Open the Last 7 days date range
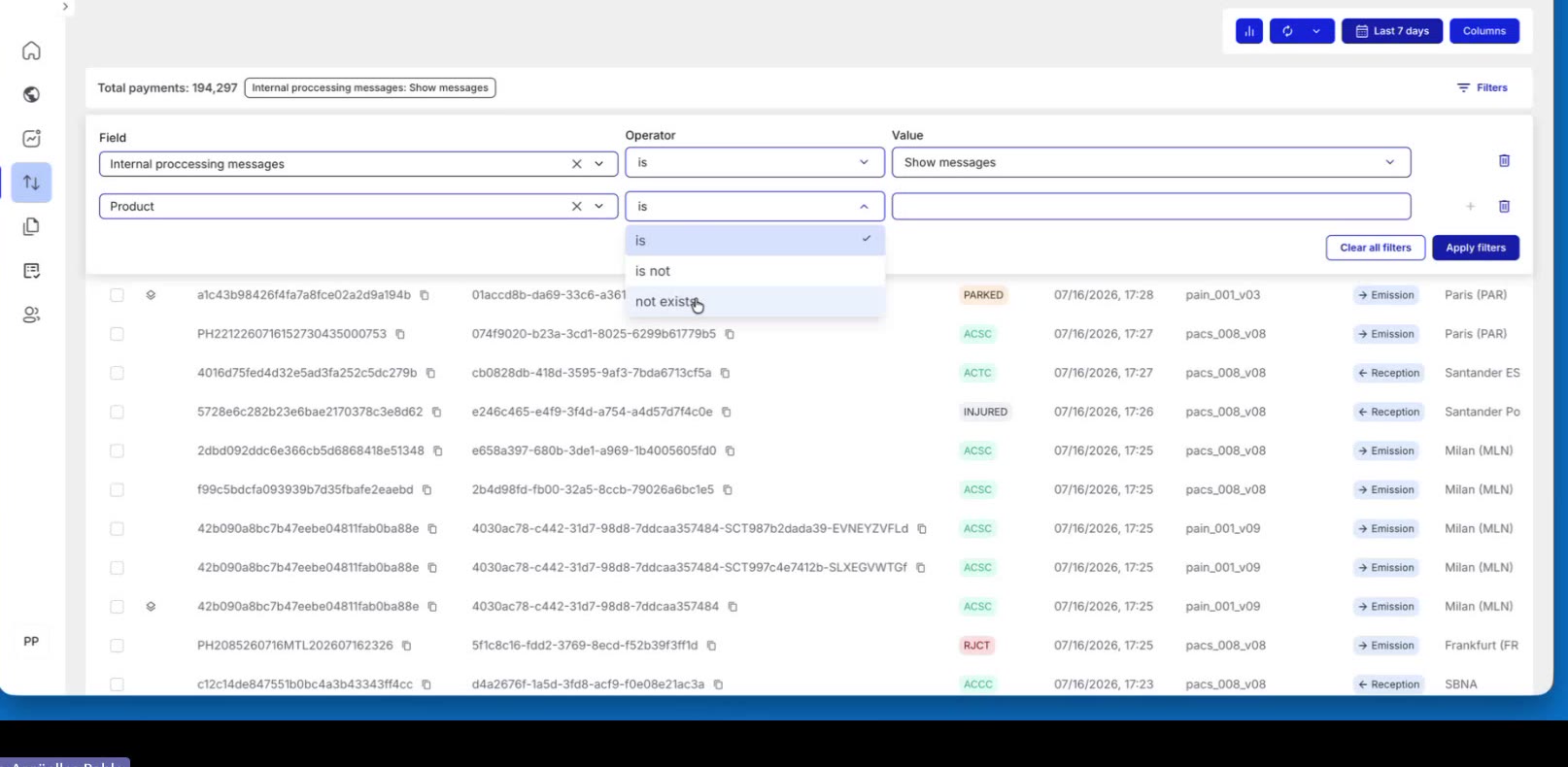 click(x=1392, y=31)
